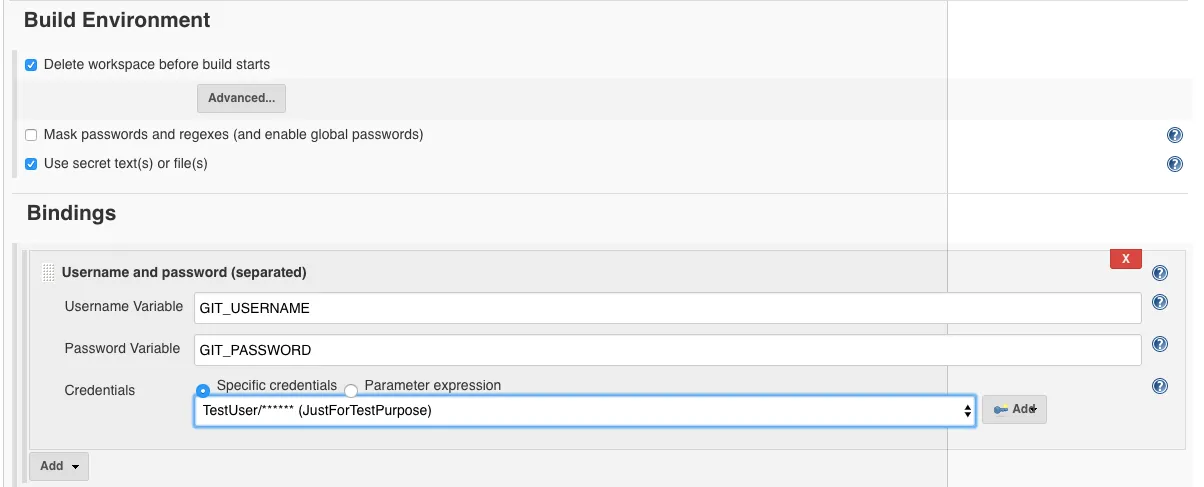1204x487 pixels.
Task: Focus the GIT_PASSWORD variable field
Action: 667,350
